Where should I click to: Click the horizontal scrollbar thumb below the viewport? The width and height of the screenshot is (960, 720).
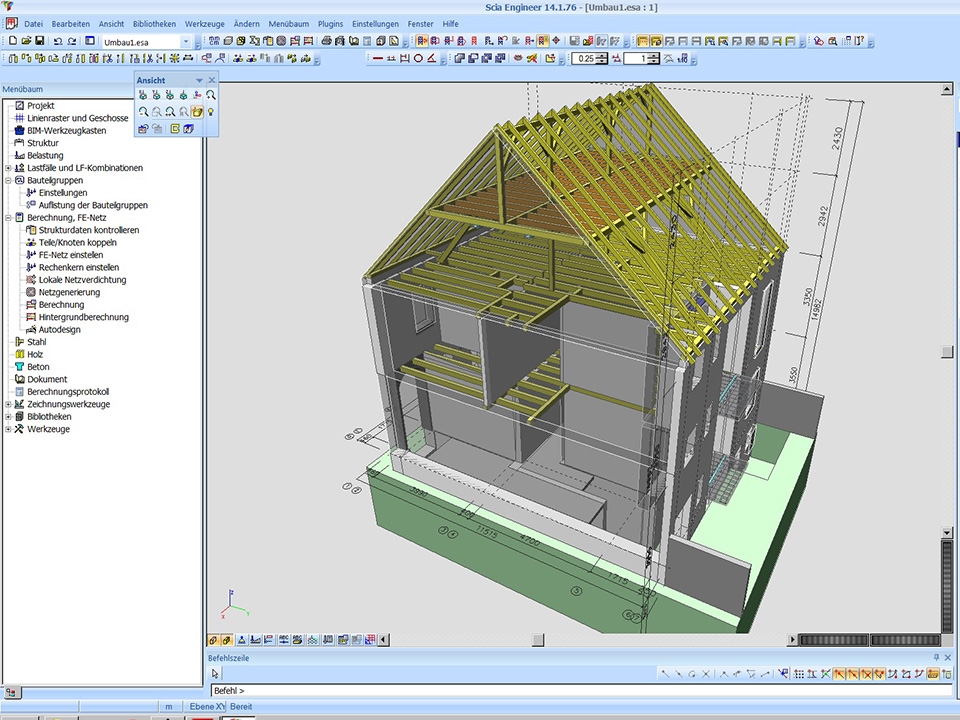point(537,640)
